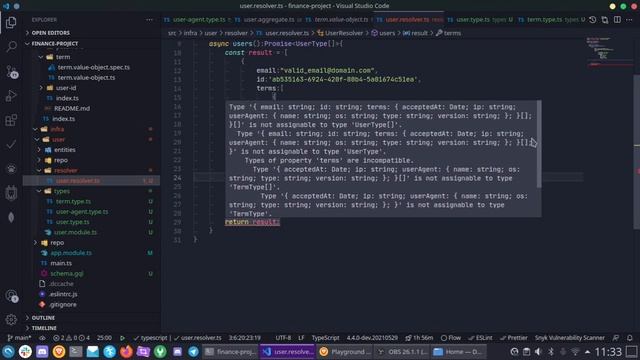
Task: Open Firefox from the taskbar
Action: (126, 351)
